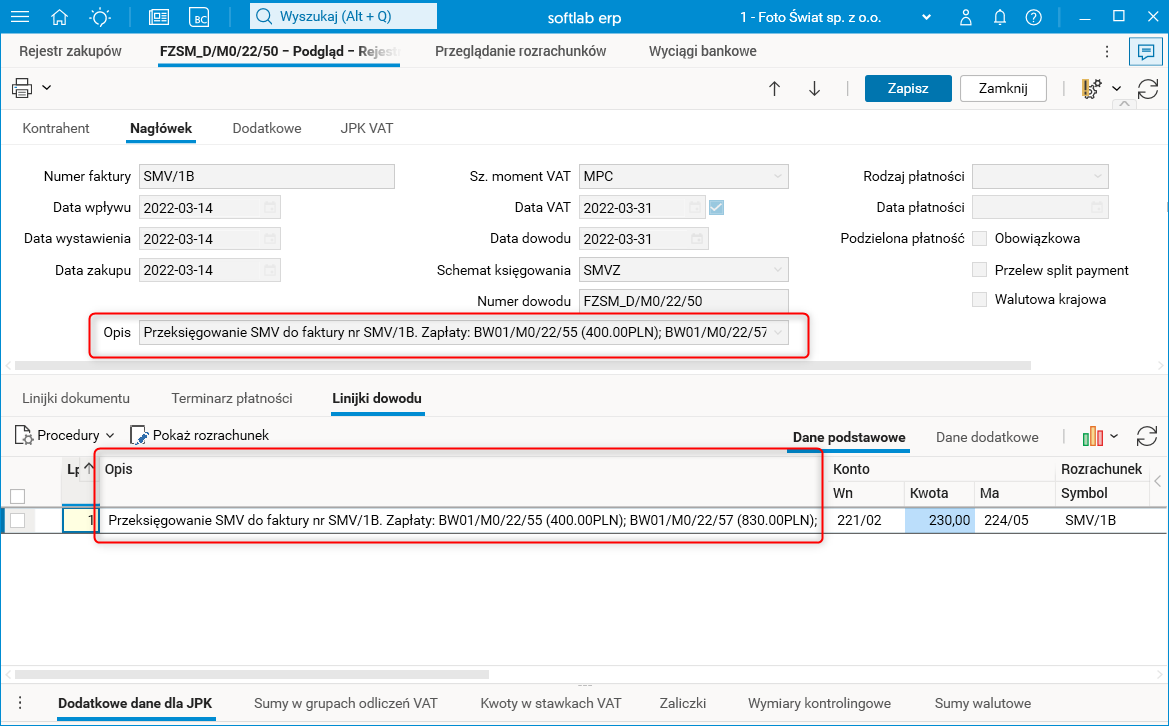The width and height of the screenshot is (1169, 726).
Task: Open calendar for Data wpływu
Action: 270,207
